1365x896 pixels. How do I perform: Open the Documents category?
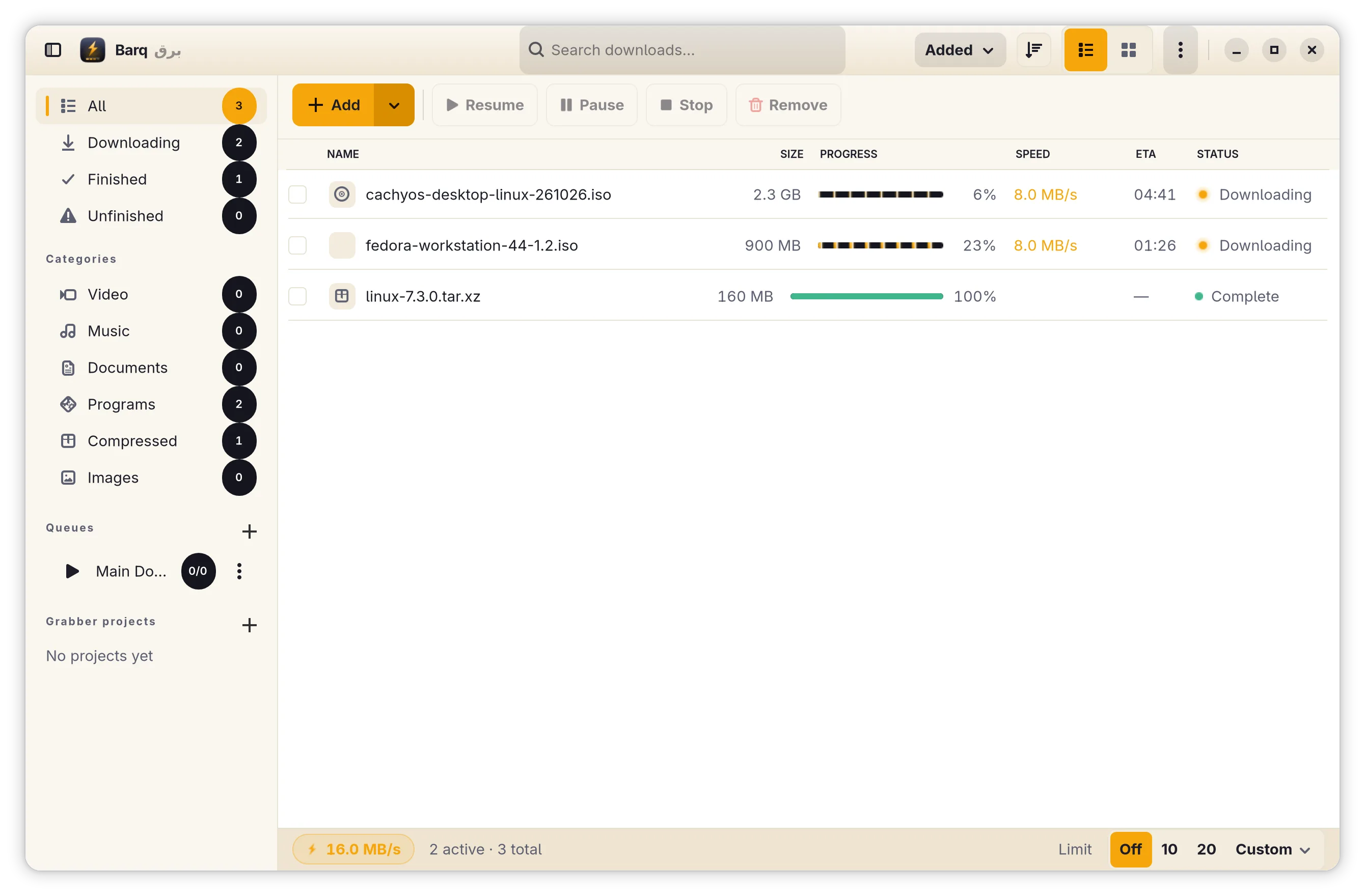tap(151, 368)
